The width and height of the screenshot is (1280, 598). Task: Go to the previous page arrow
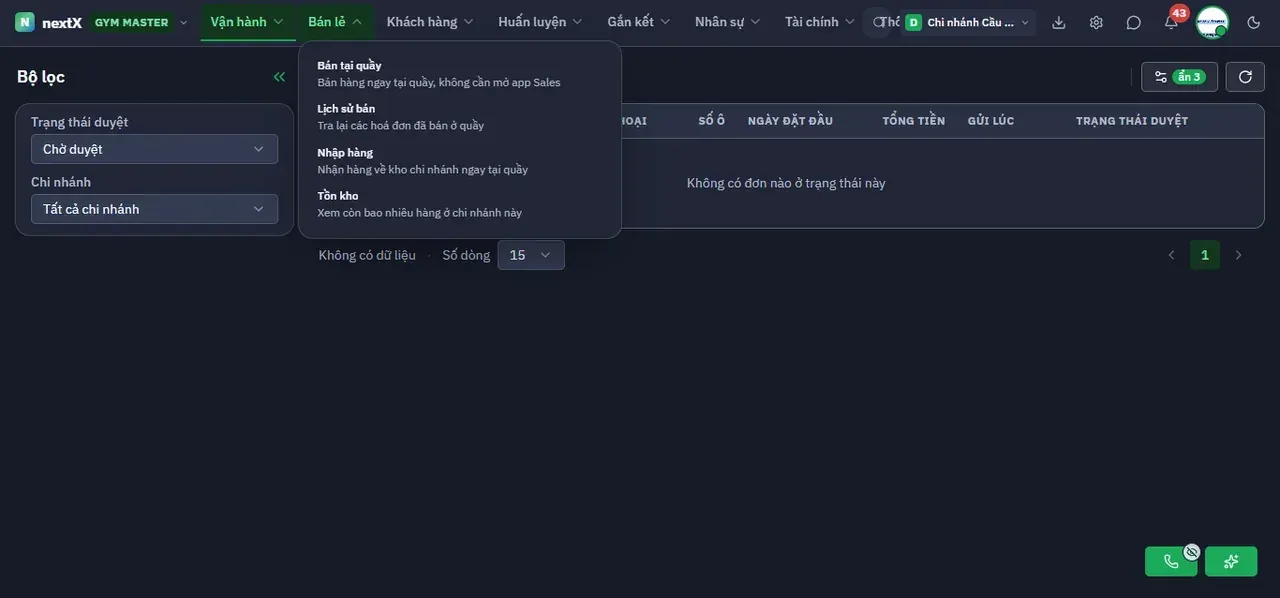pos(1171,255)
